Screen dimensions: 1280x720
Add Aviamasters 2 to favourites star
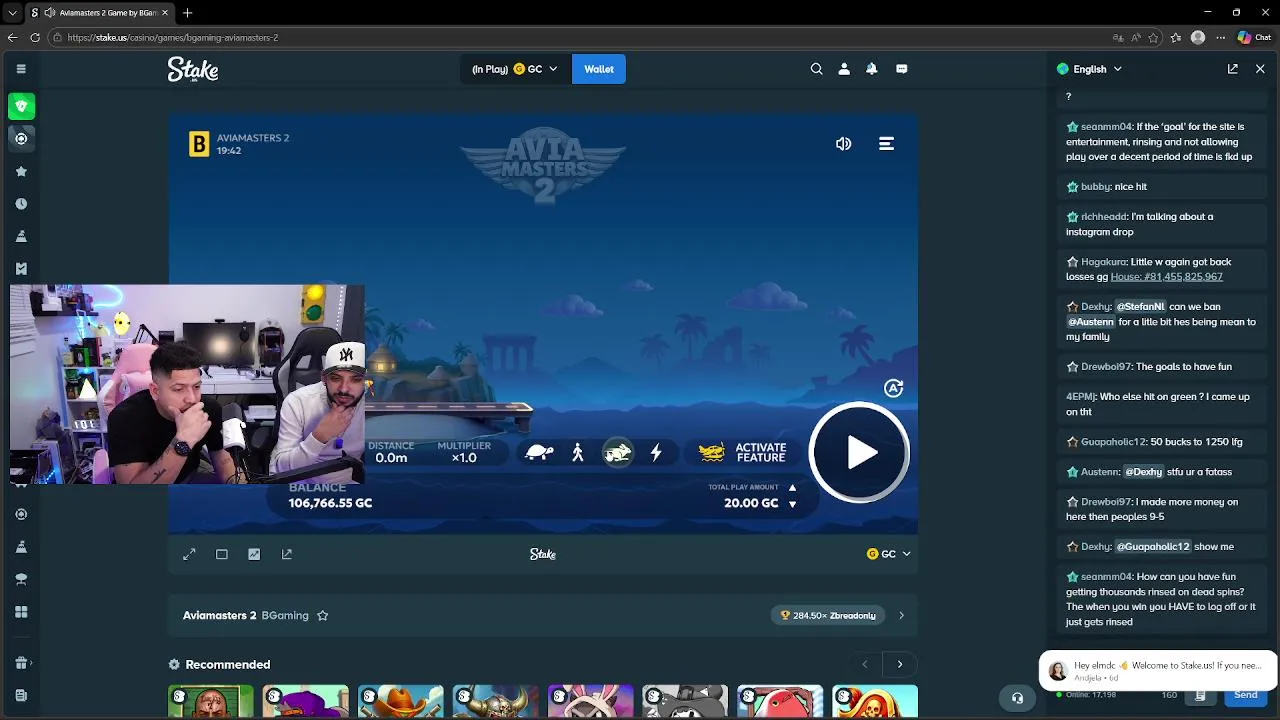[x=322, y=615]
